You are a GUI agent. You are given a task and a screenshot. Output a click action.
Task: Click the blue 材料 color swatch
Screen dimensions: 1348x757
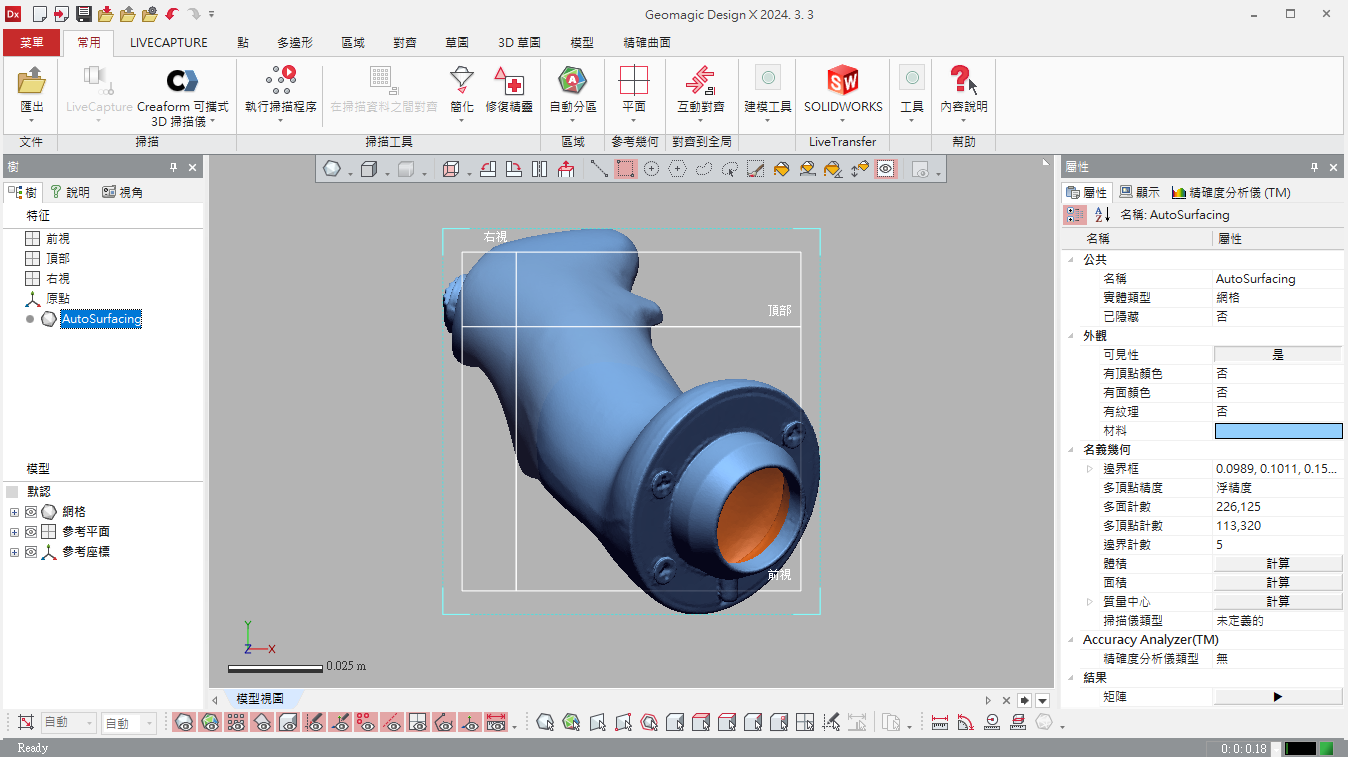click(x=1278, y=430)
